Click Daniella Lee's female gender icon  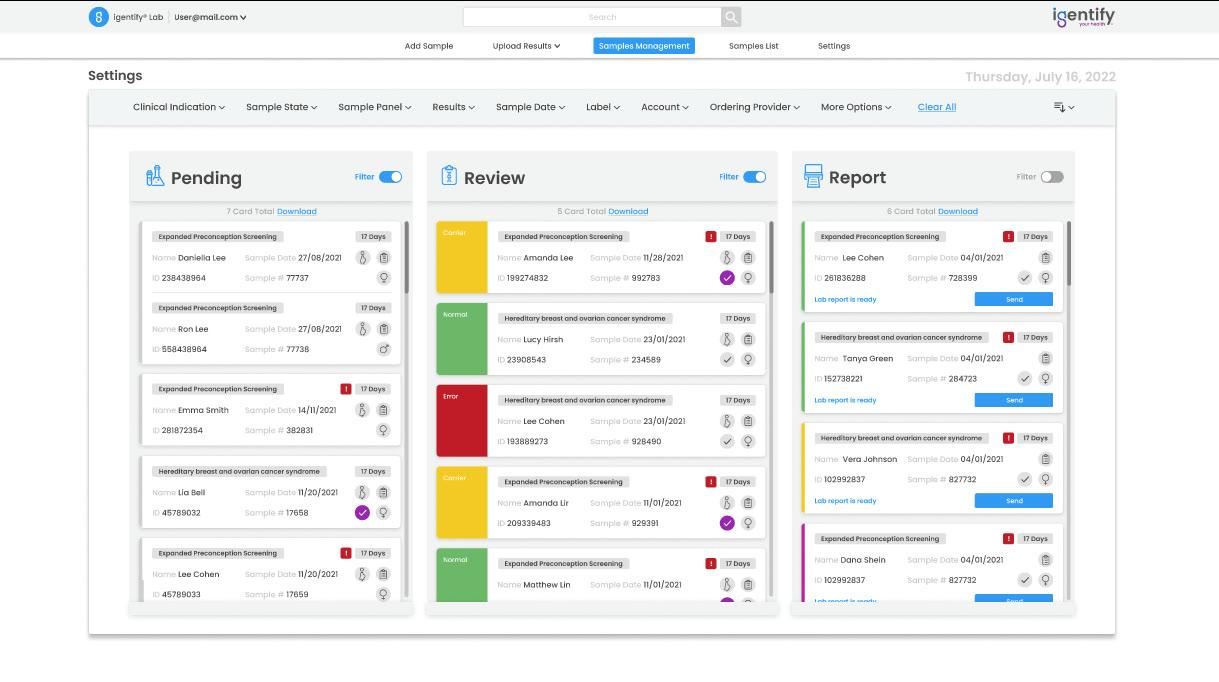tap(383, 278)
